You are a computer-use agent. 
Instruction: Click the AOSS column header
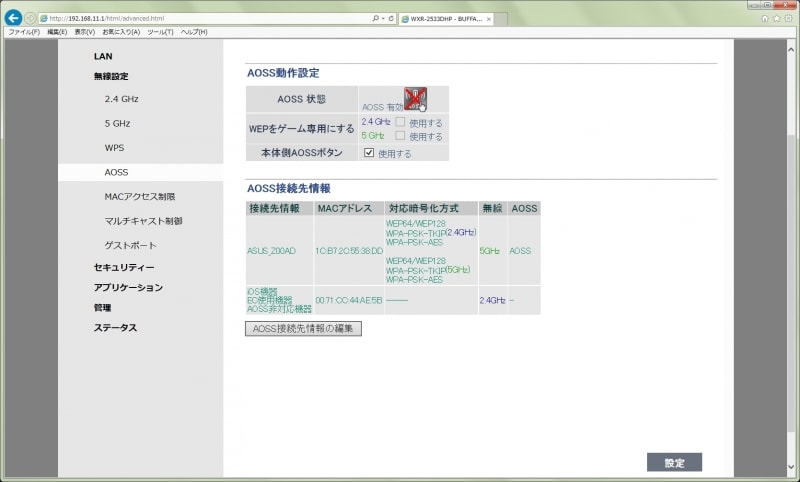click(524, 208)
